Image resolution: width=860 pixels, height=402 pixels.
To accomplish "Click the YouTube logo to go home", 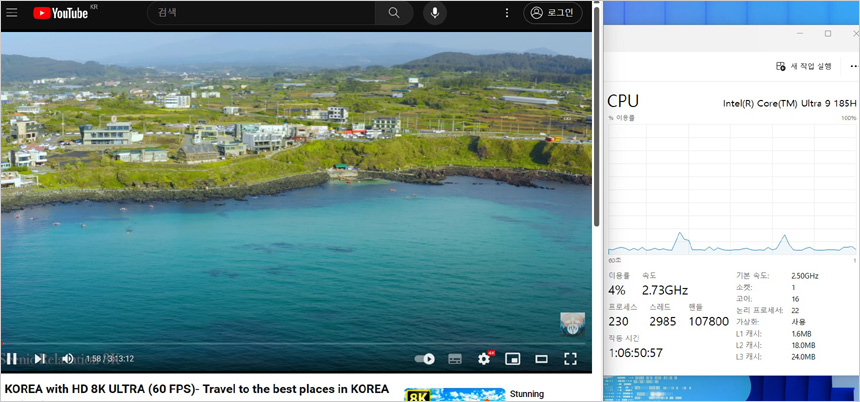I will pyautogui.click(x=60, y=13).
